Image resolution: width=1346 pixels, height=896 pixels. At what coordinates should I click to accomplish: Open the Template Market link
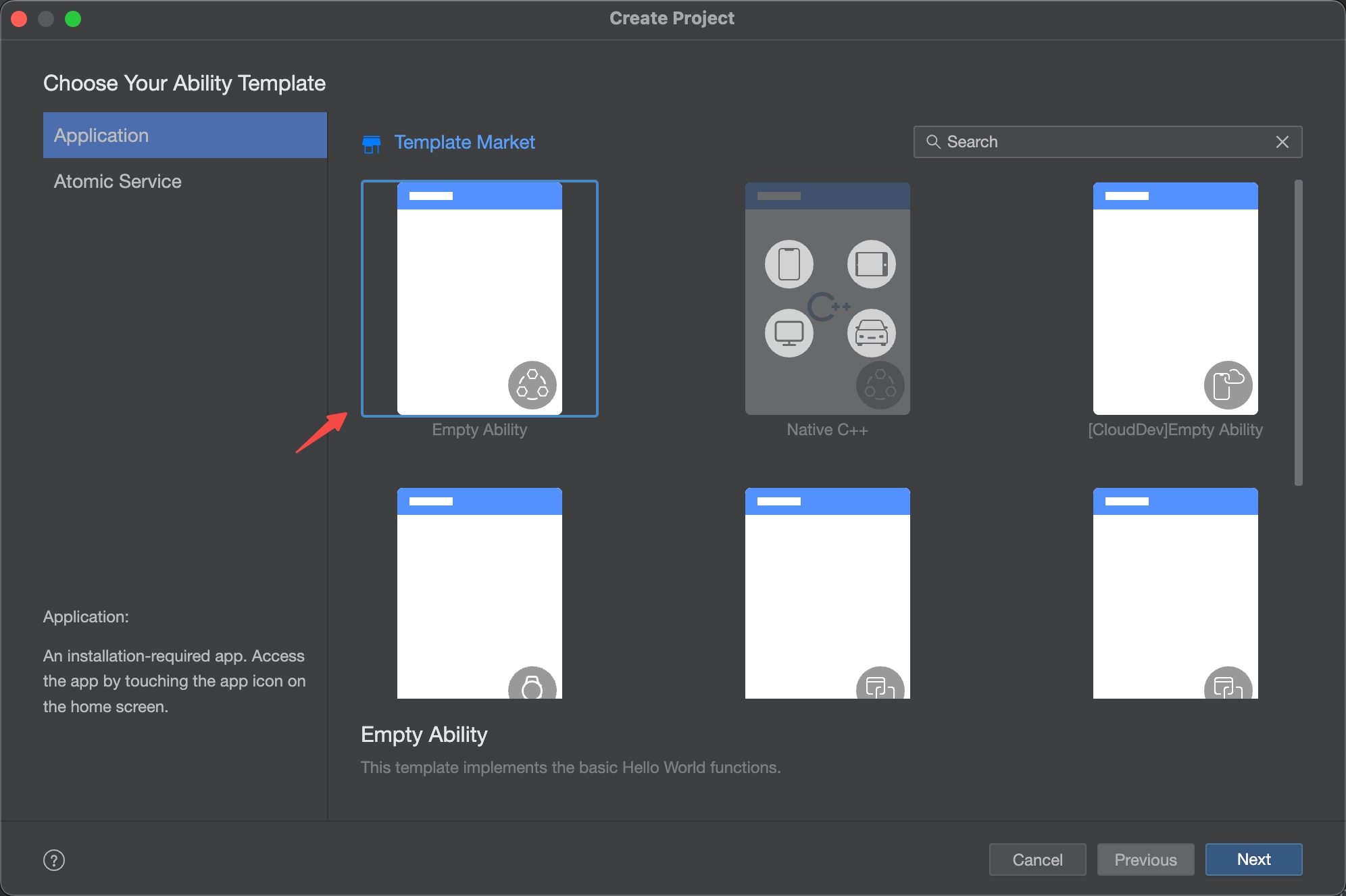[464, 142]
